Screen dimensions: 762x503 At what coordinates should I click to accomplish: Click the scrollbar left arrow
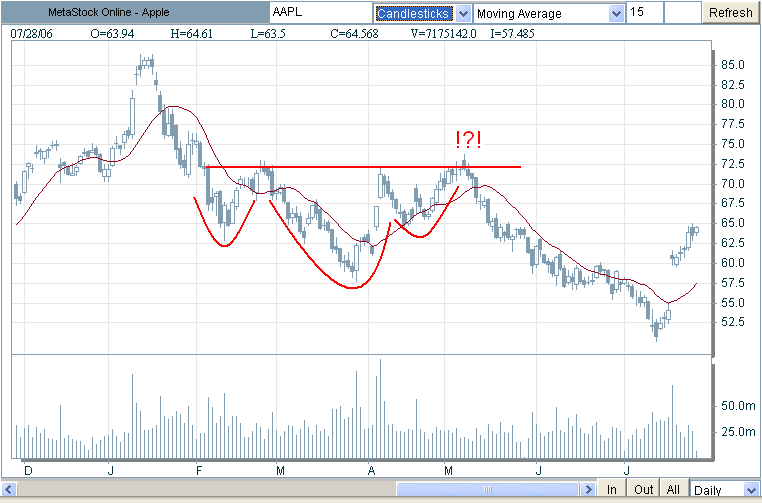pyautogui.click(x=9, y=489)
